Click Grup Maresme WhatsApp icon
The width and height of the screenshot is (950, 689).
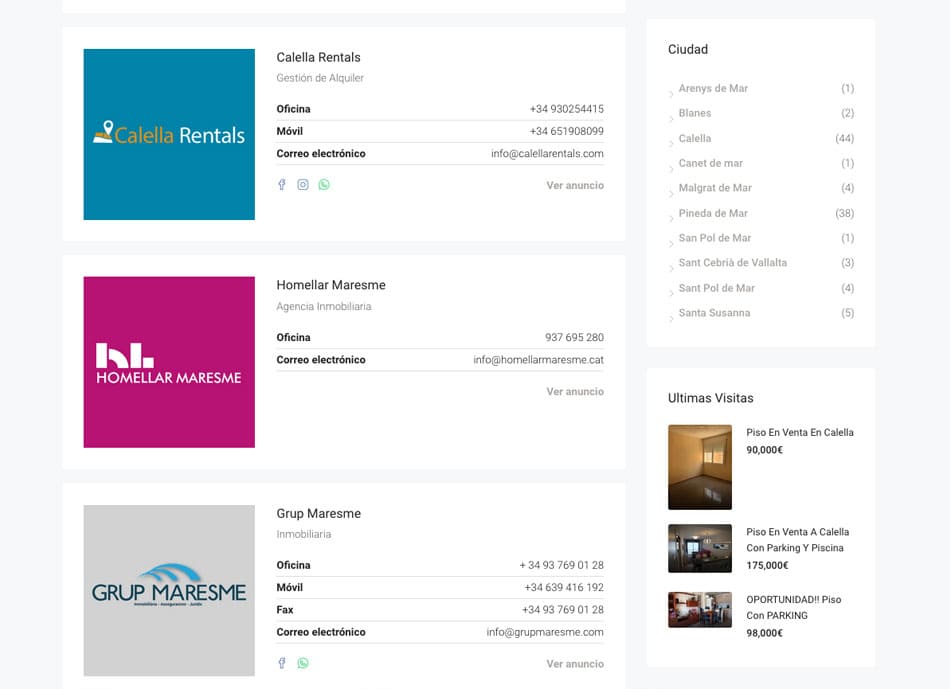[x=303, y=663]
